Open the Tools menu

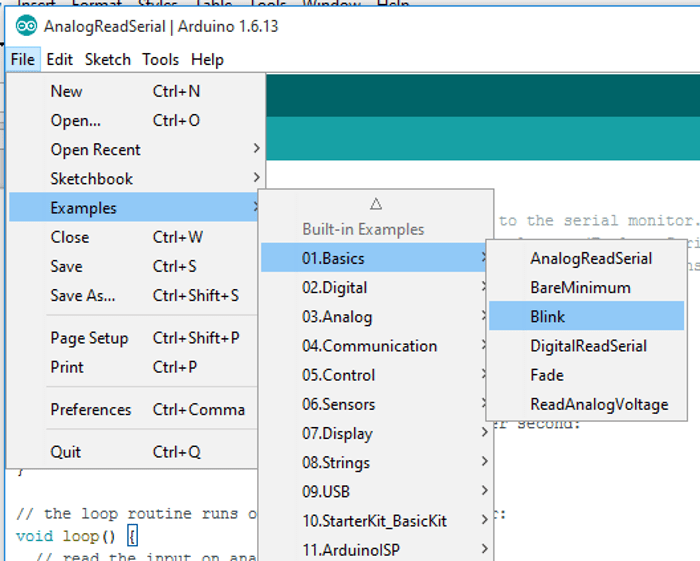161,59
